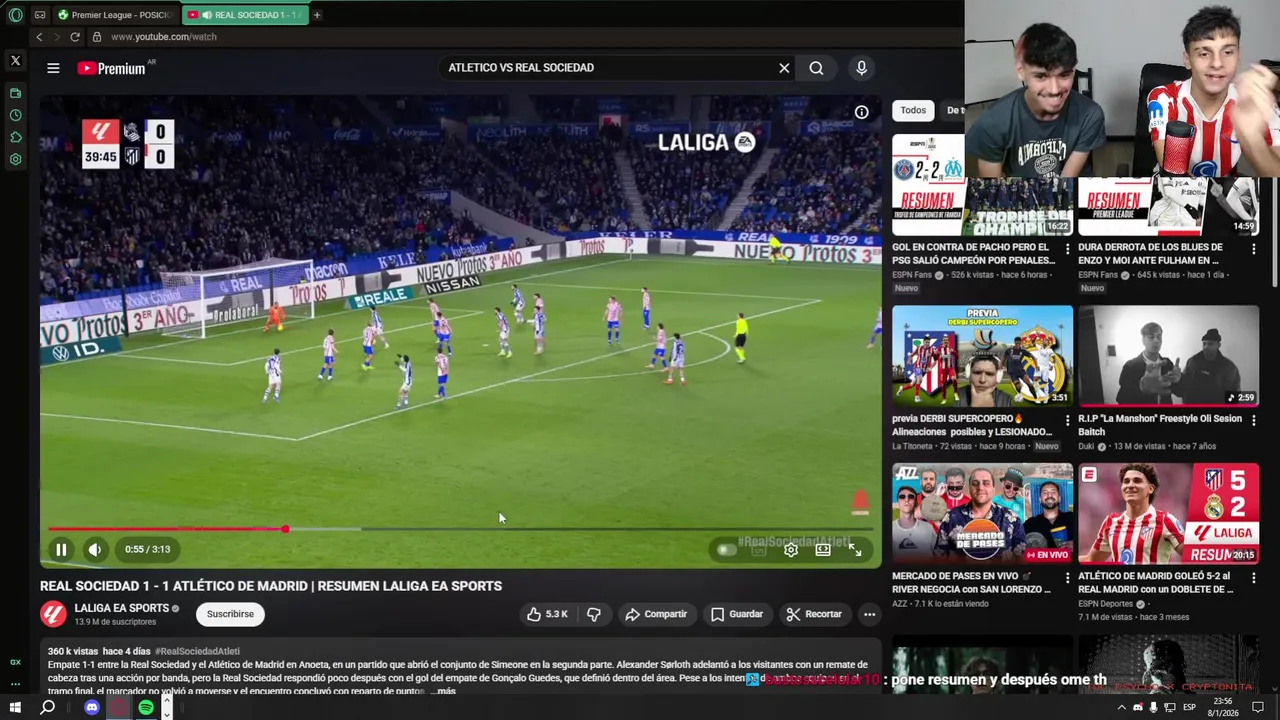The width and height of the screenshot is (1280, 720).
Task: Switch to theater mode
Action: click(x=823, y=549)
